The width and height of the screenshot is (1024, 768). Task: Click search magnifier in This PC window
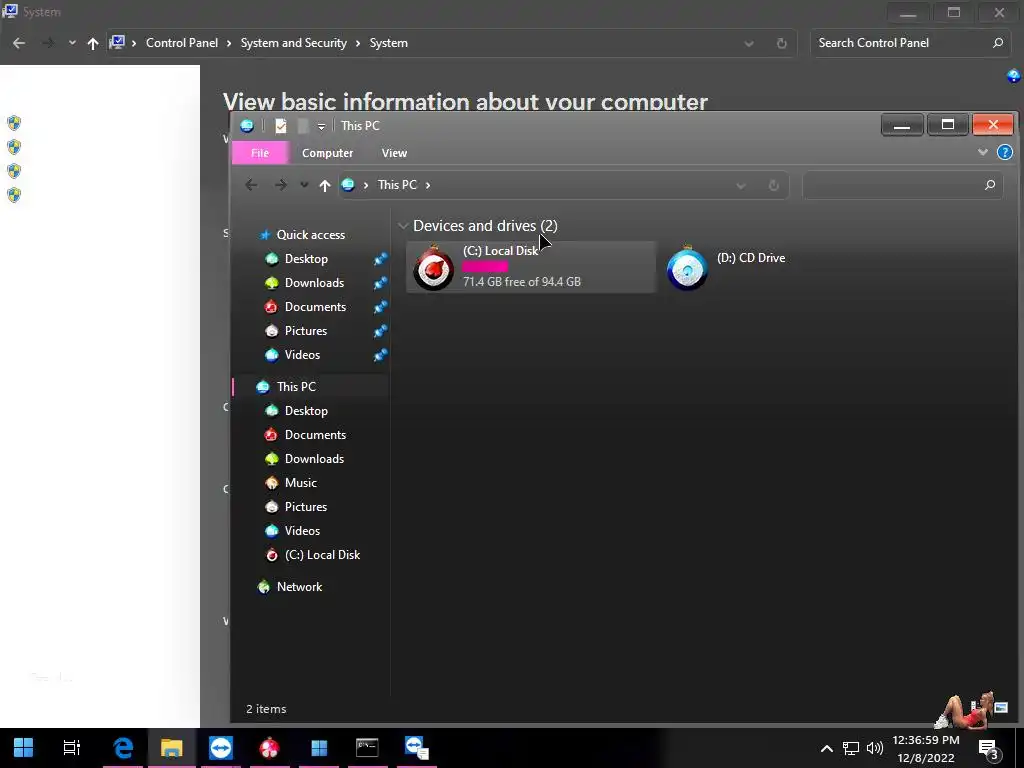[x=990, y=185]
